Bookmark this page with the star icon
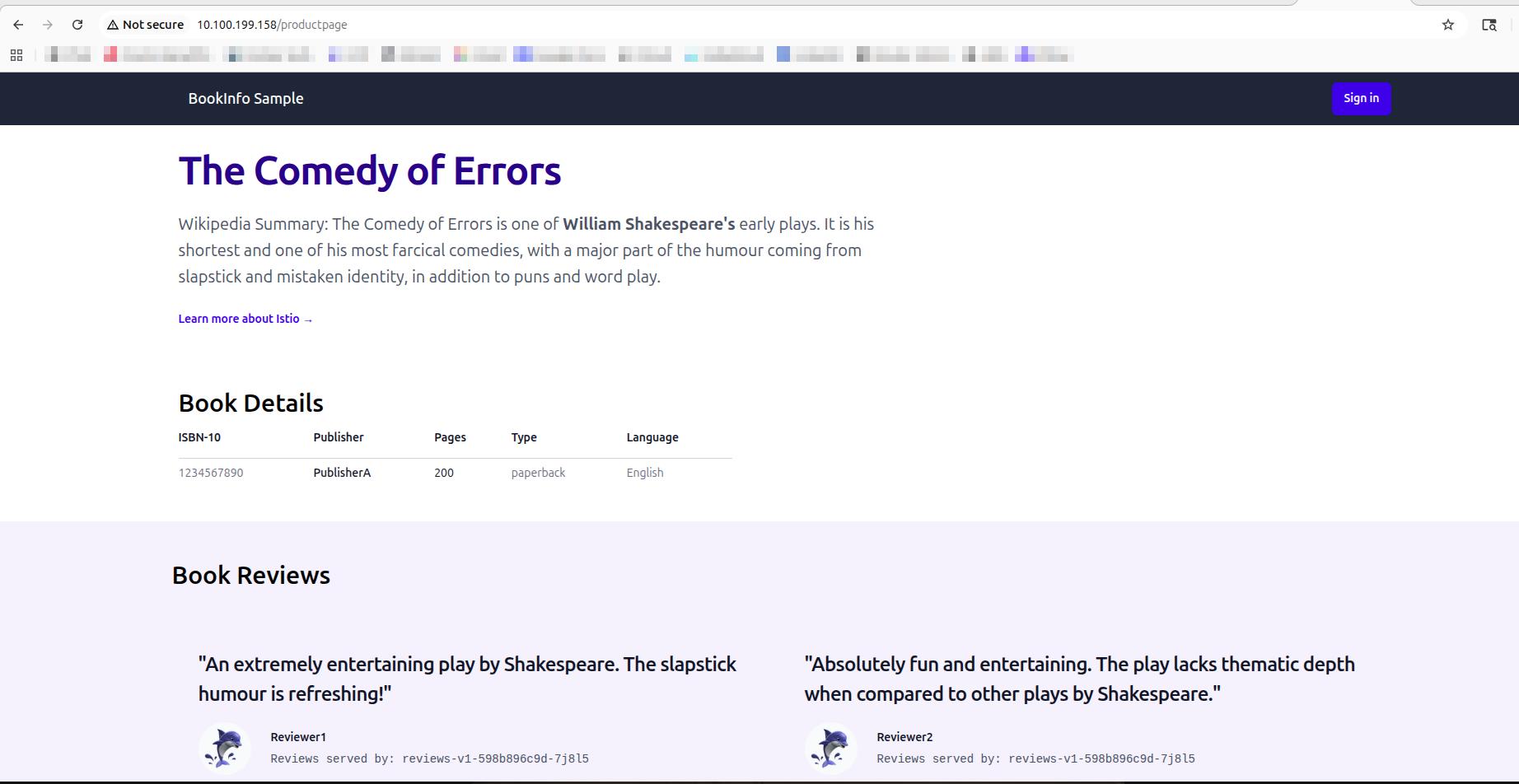Viewport: 1519px width, 784px height. (1448, 25)
